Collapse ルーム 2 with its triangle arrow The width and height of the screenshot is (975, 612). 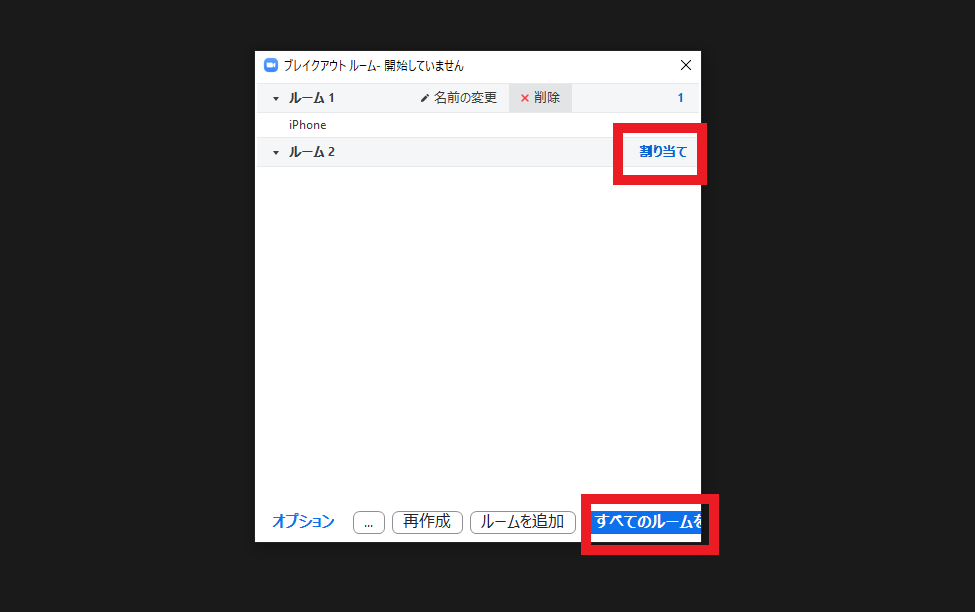[276, 152]
